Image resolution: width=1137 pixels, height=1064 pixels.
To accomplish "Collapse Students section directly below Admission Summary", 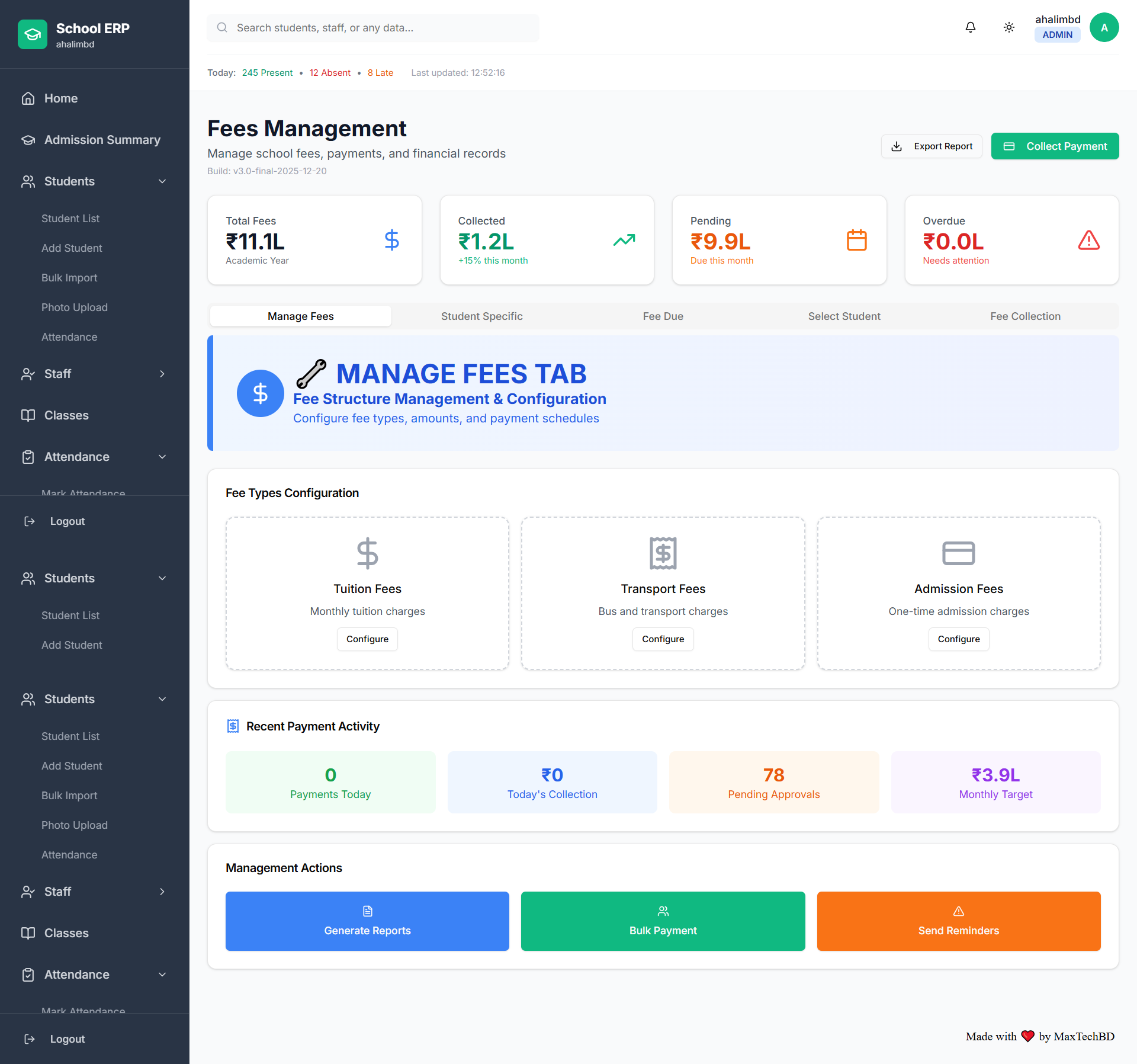I will (95, 181).
